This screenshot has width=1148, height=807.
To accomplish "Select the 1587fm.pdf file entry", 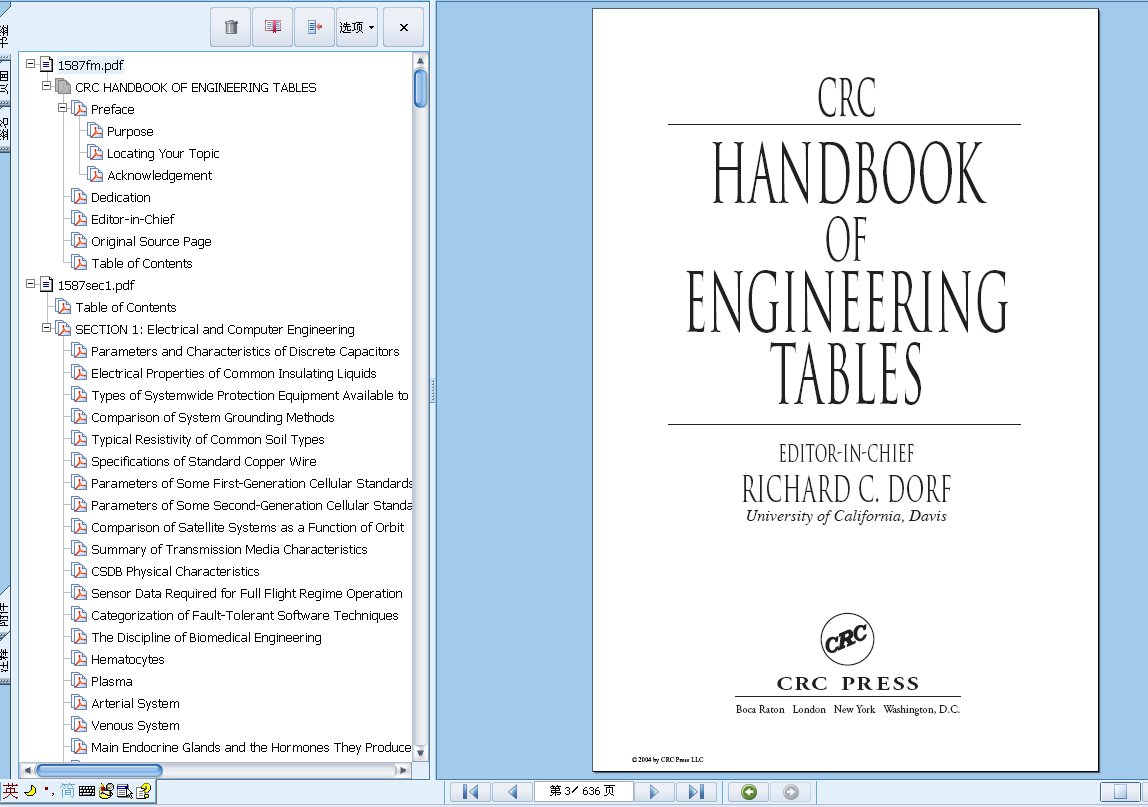I will coord(91,65).
